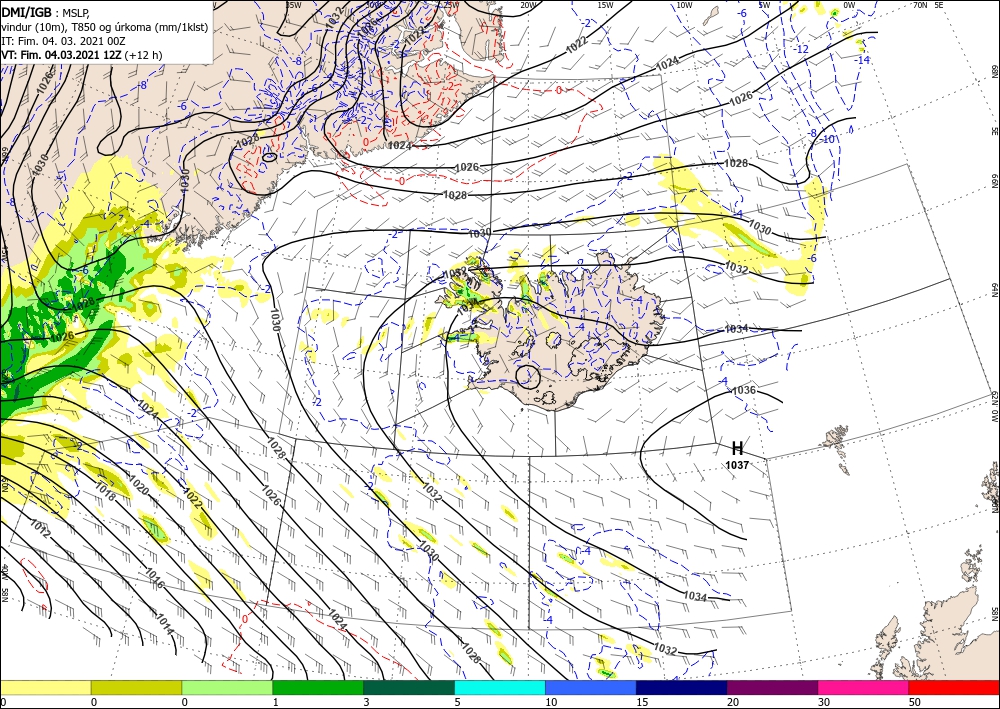Screen dimensions: 1000x709
Task: Select the light green legend swatch
Action: coord(227,687)
